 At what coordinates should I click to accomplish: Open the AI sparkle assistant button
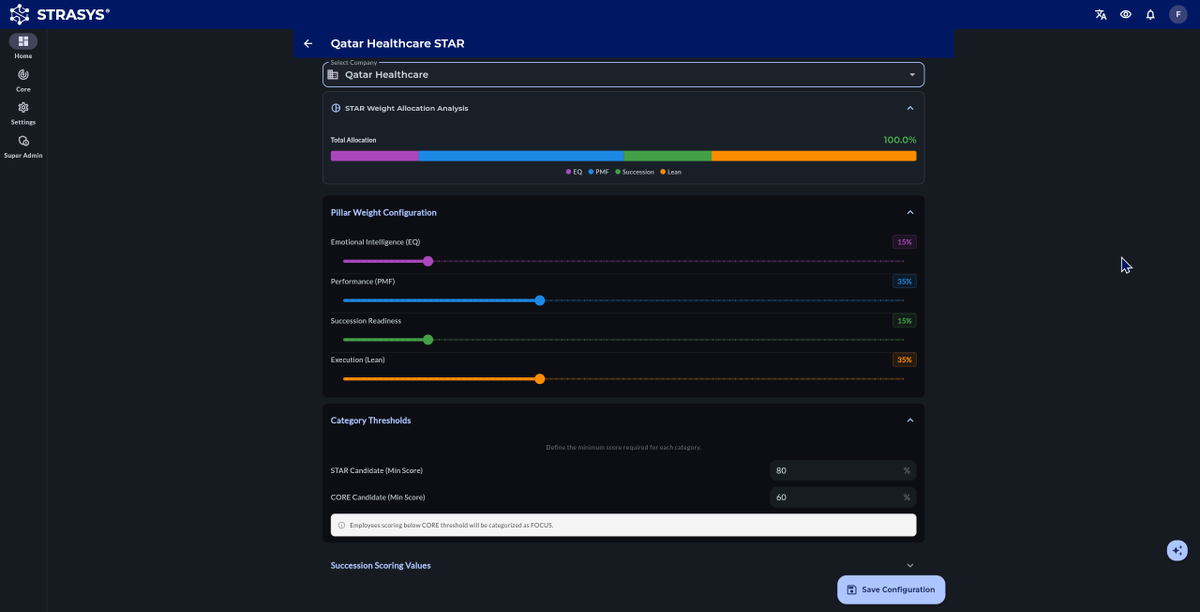pyautogui.click(x=1177, y=550)
